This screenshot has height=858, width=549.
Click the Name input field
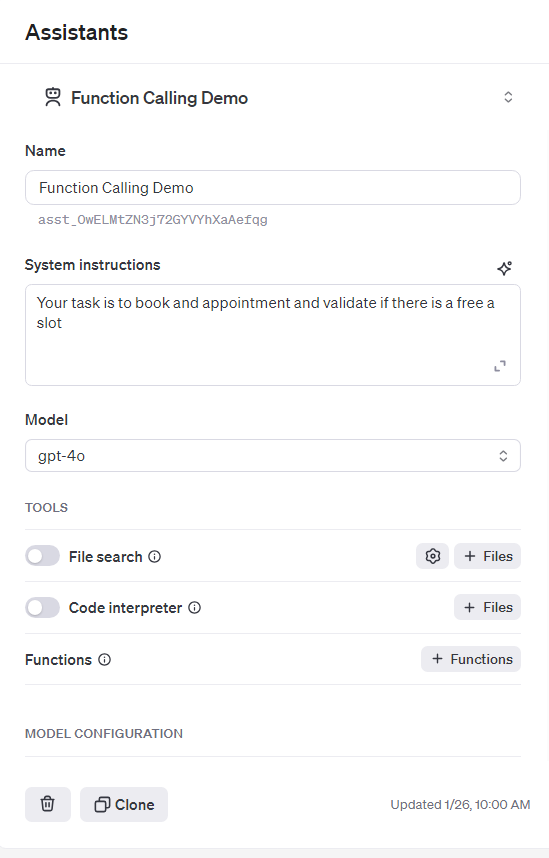(x=273, y=188)
